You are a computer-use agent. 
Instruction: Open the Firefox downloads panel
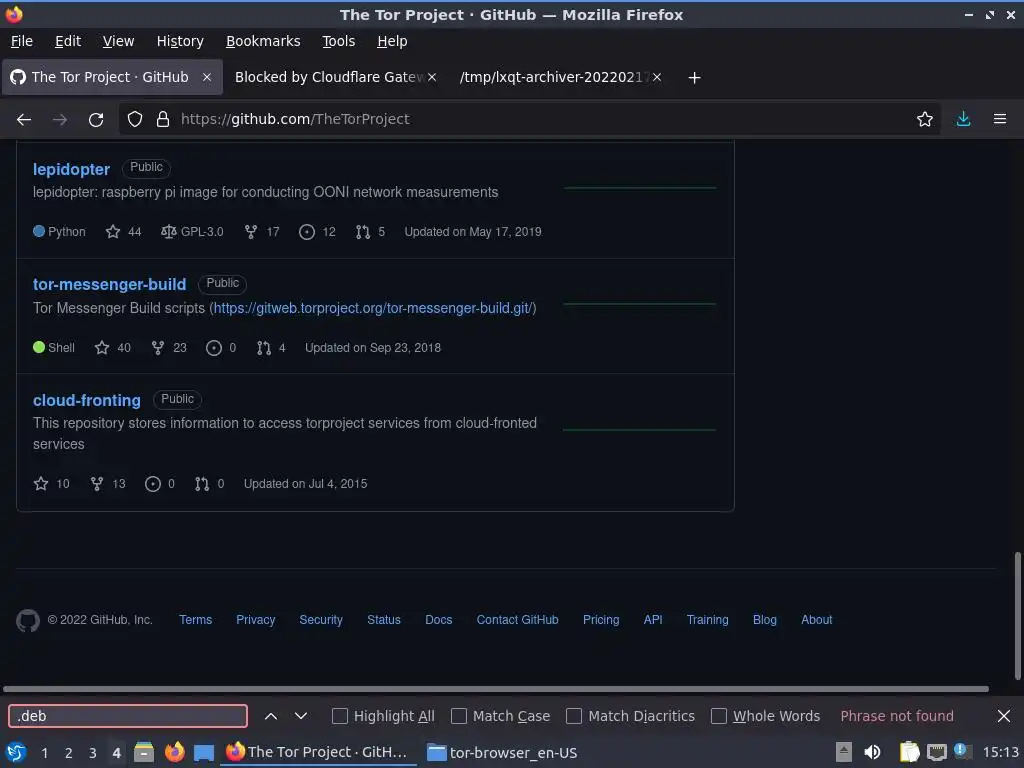pos(963,119)
